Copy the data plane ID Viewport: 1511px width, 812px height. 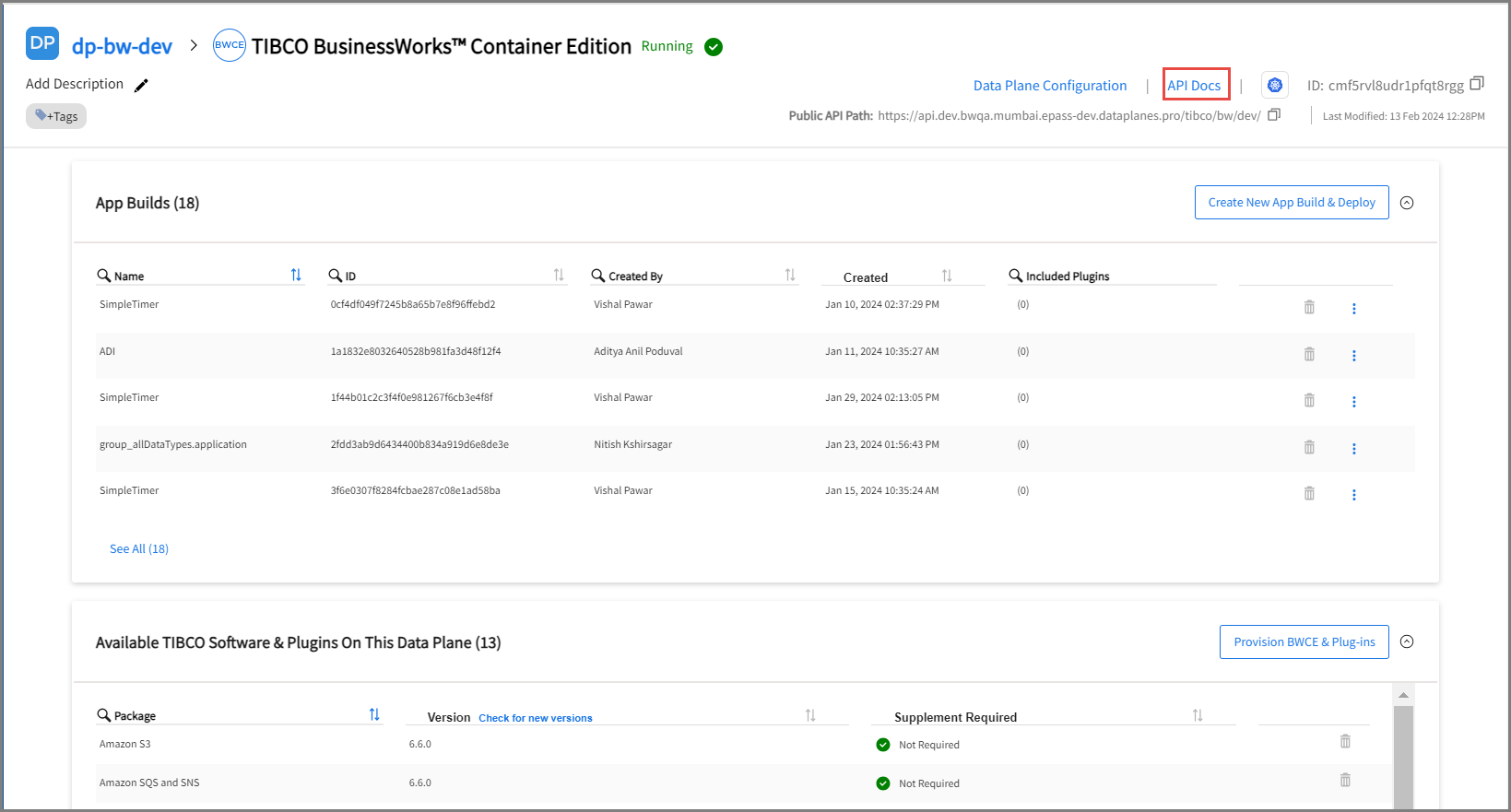pyautogui.click(x=1476, y=83)
